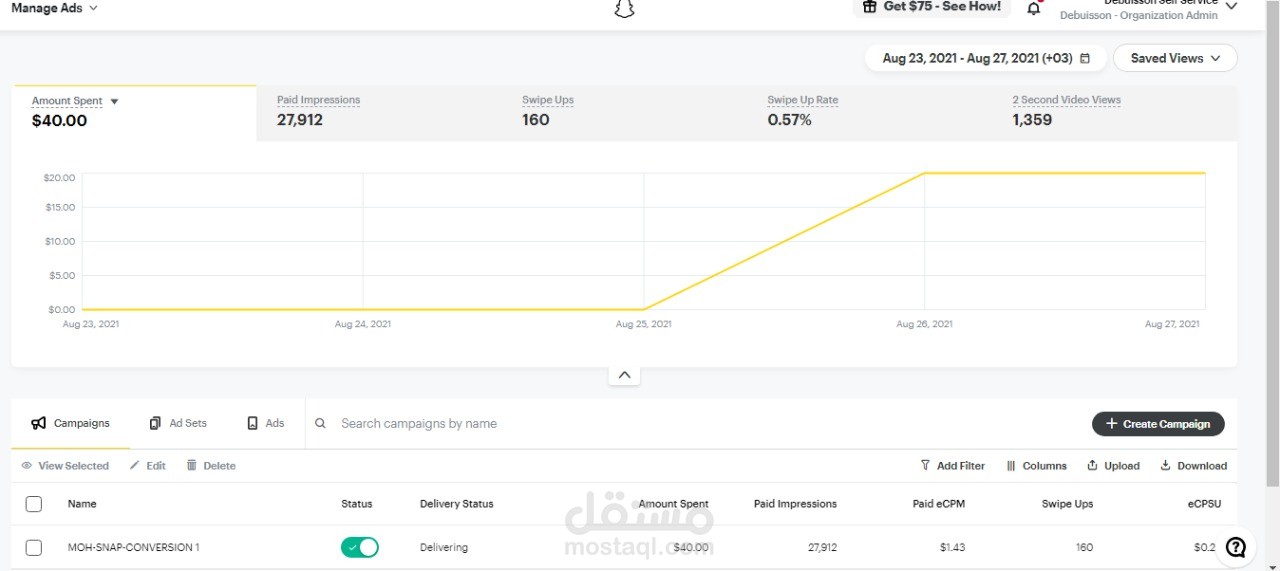Download the campaign report
This screenshot has width=1280, height=571.
coord(1193,466)
